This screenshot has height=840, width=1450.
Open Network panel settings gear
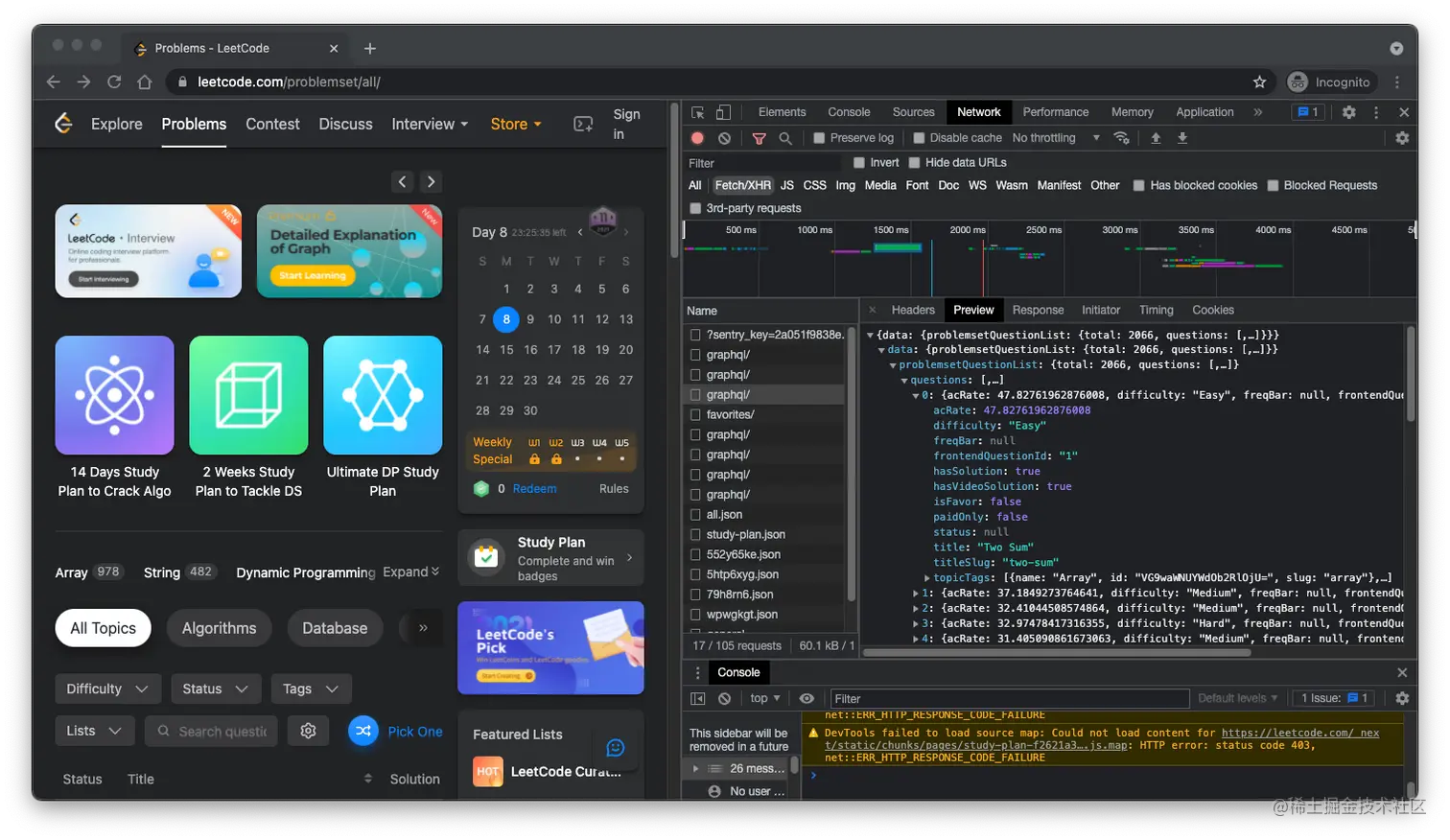coord(1402,138)
